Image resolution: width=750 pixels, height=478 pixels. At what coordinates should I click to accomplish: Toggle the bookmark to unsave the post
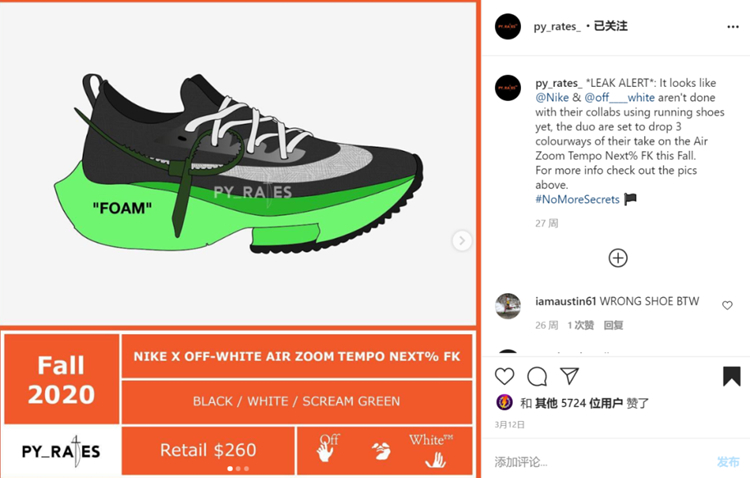tap(731, 376)
